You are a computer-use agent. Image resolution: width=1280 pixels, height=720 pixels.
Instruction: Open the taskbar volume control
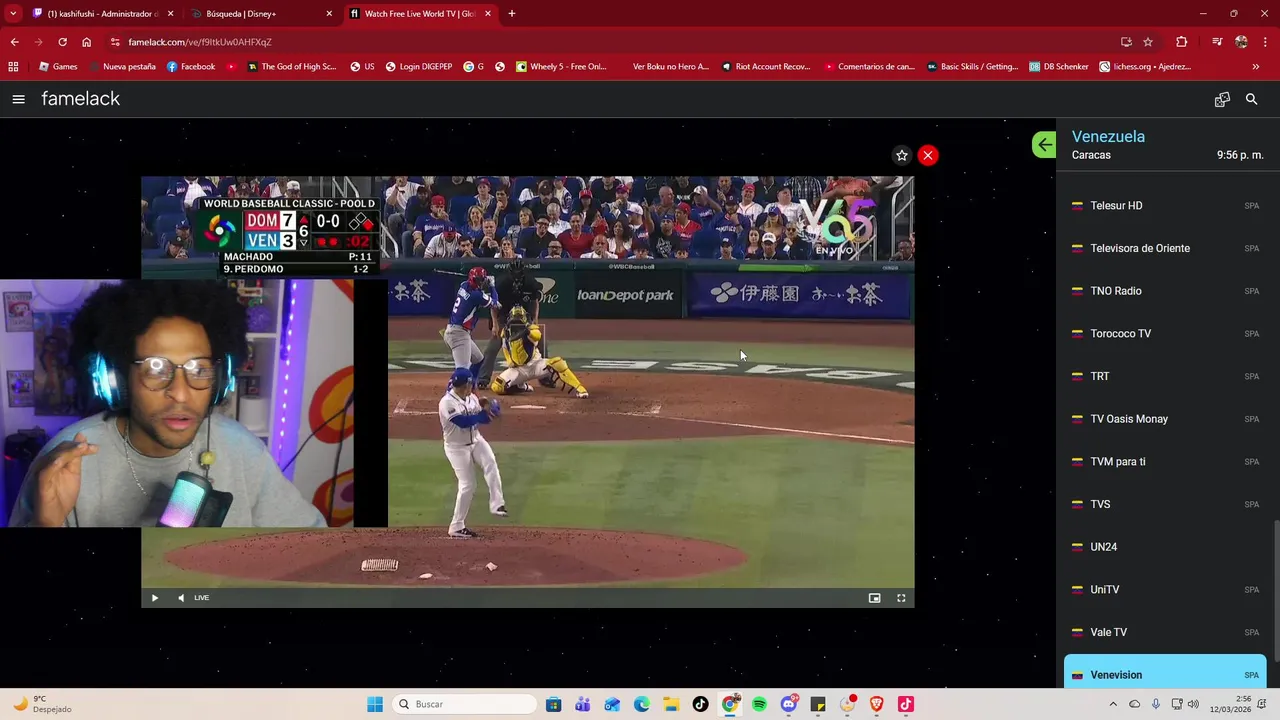pyautogui.click(x=1193, y=704)
